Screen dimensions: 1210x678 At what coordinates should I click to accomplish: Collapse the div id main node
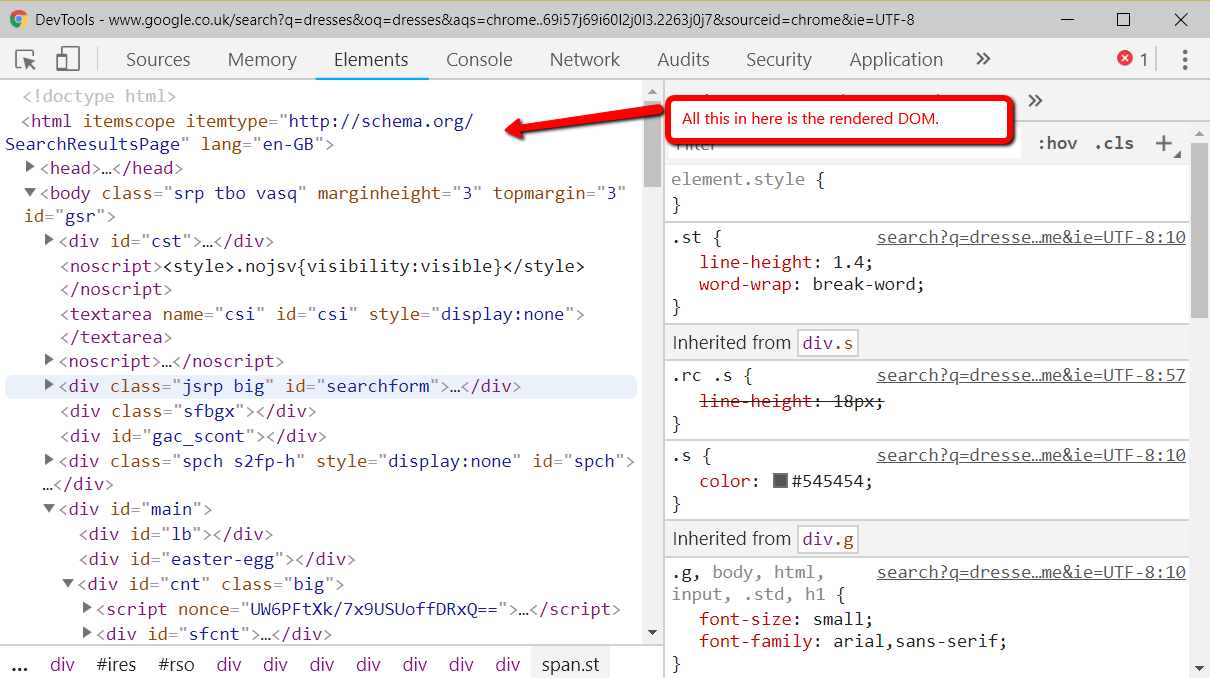tap(49, 509)
